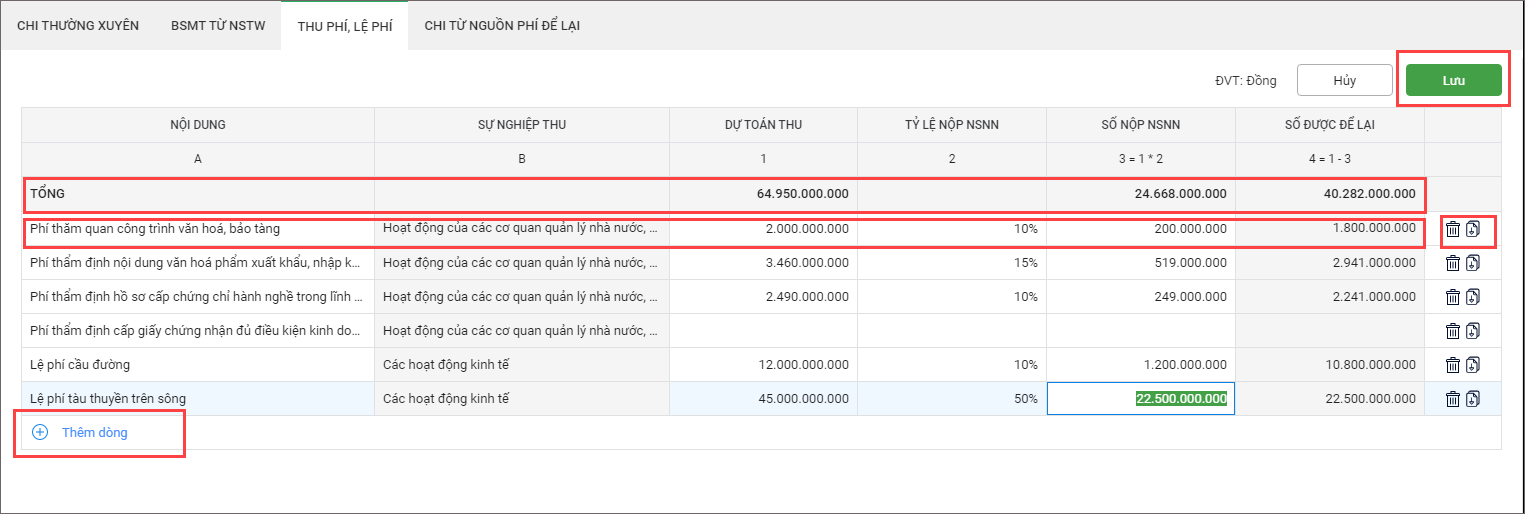Remove the Phí thẩm định cấp giấy row
Viewport: 1525px width, 514px height.
point(1453,331)
